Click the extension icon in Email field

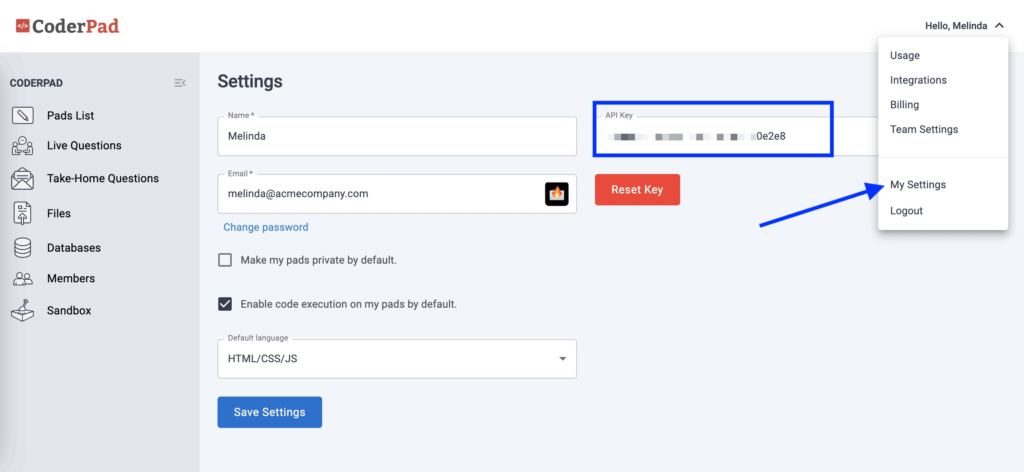click(557, 194)
